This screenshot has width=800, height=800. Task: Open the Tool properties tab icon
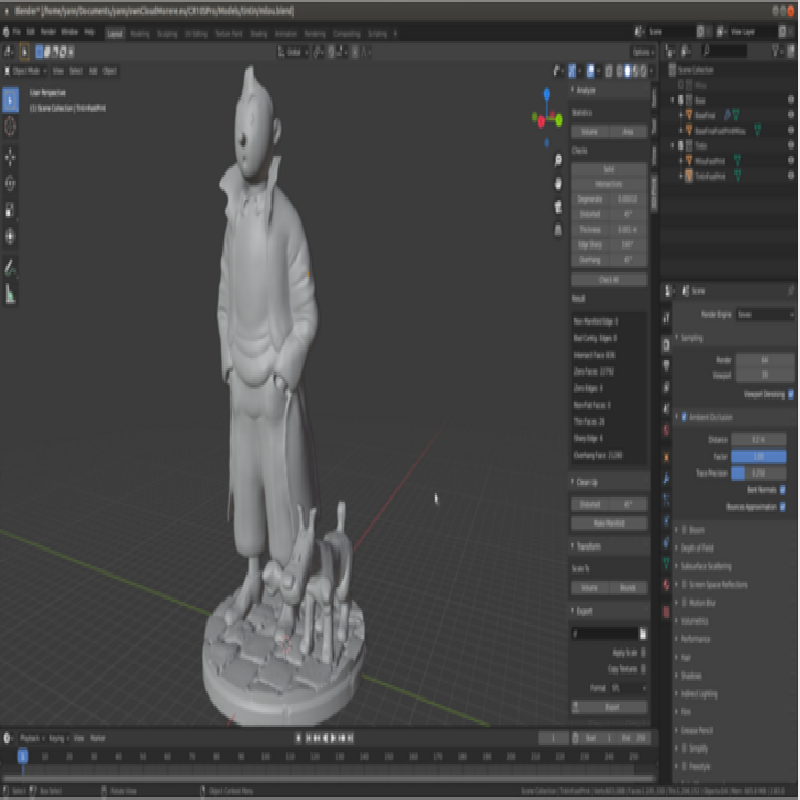(x=666, y=319)
